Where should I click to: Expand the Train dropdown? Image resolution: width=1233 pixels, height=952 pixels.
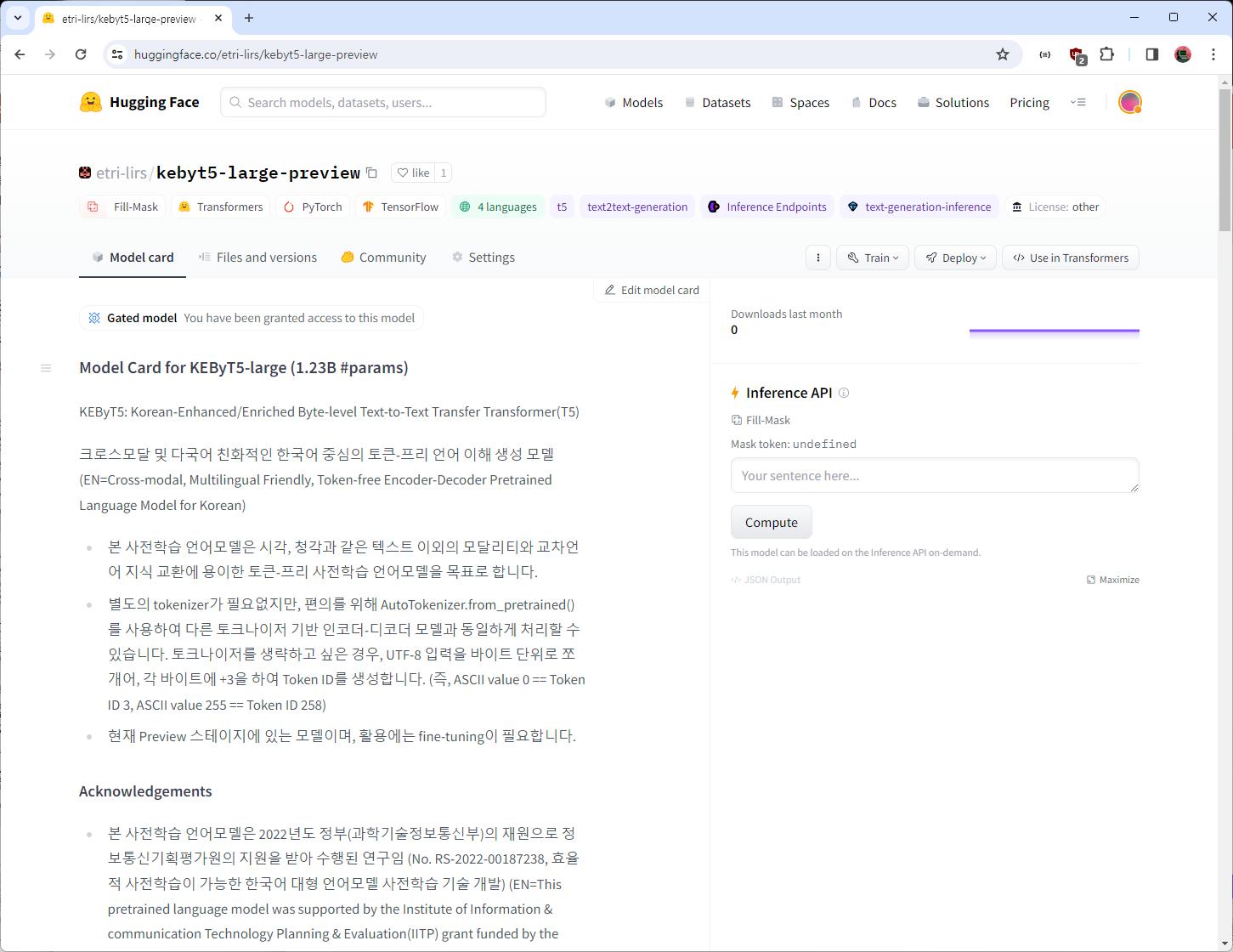click(x=873, y=258)
